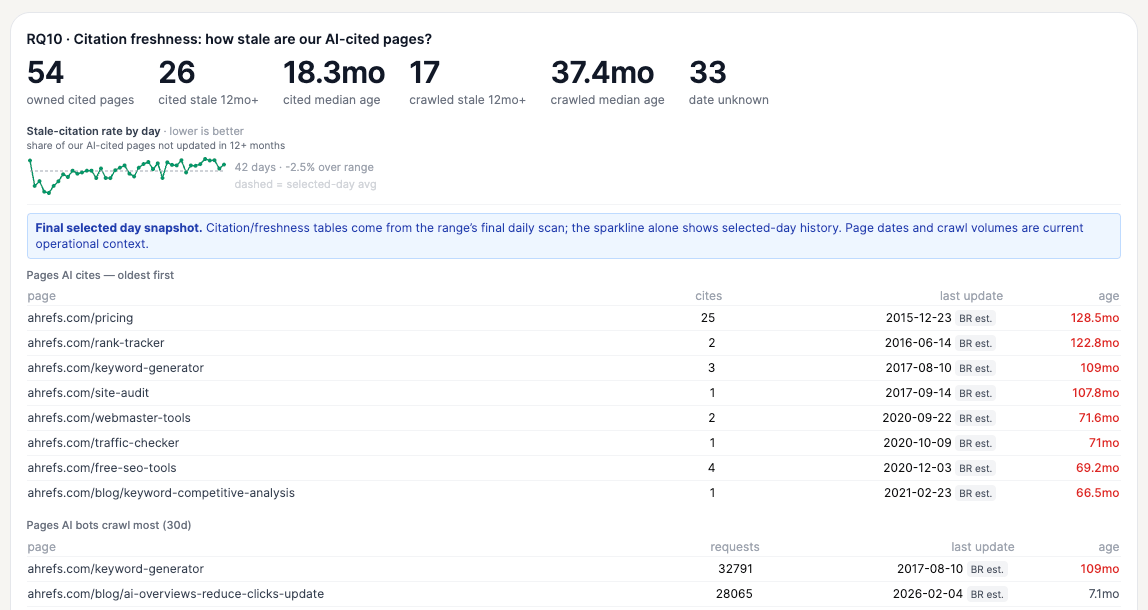This screenshot has height=610, width=1148.
Task: Click the 2020-12-03 last update date
Action: [x=917, y=467]
